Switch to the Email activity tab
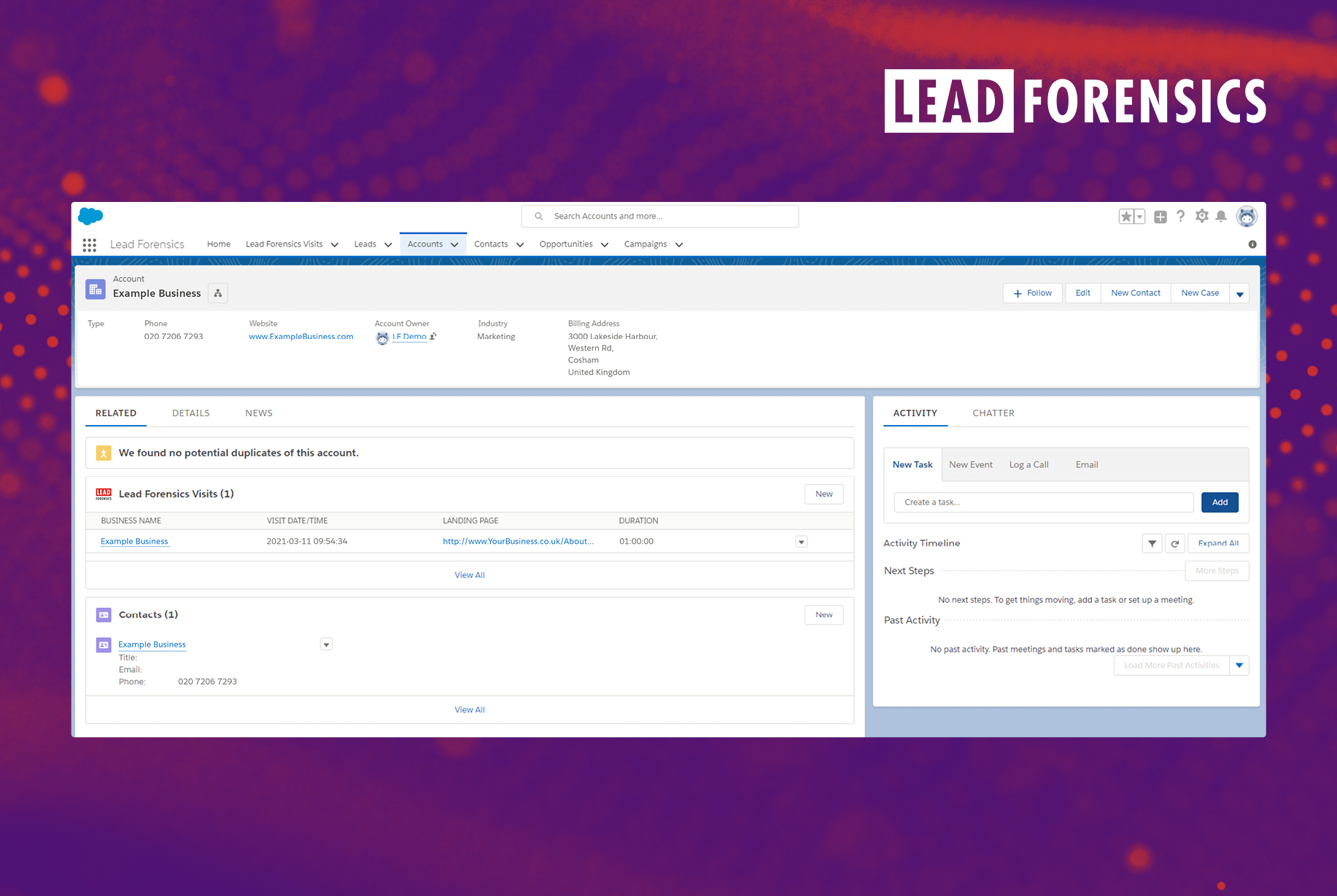 click(1087, 465)
